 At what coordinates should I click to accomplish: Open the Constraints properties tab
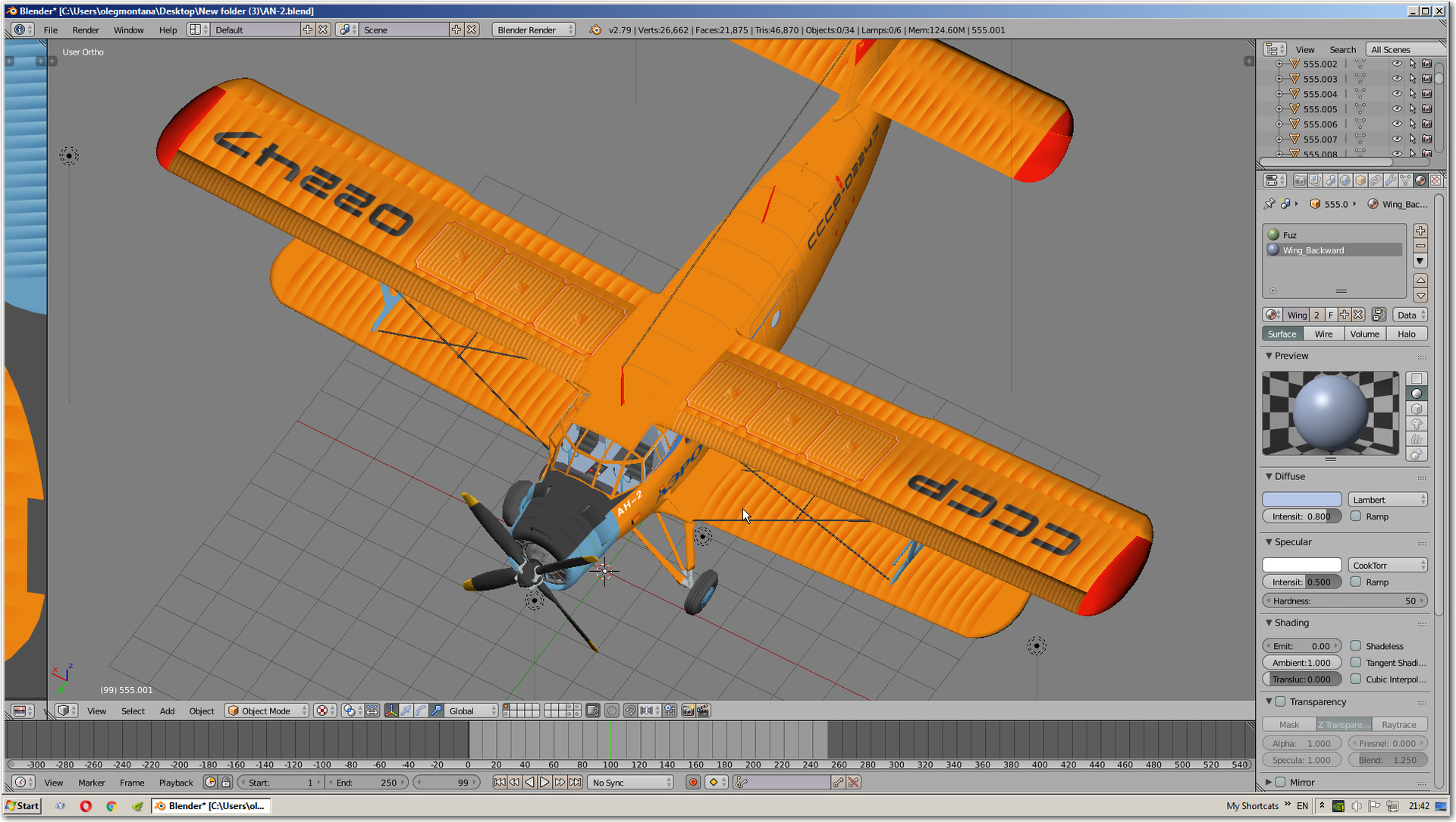point(1376,180)
